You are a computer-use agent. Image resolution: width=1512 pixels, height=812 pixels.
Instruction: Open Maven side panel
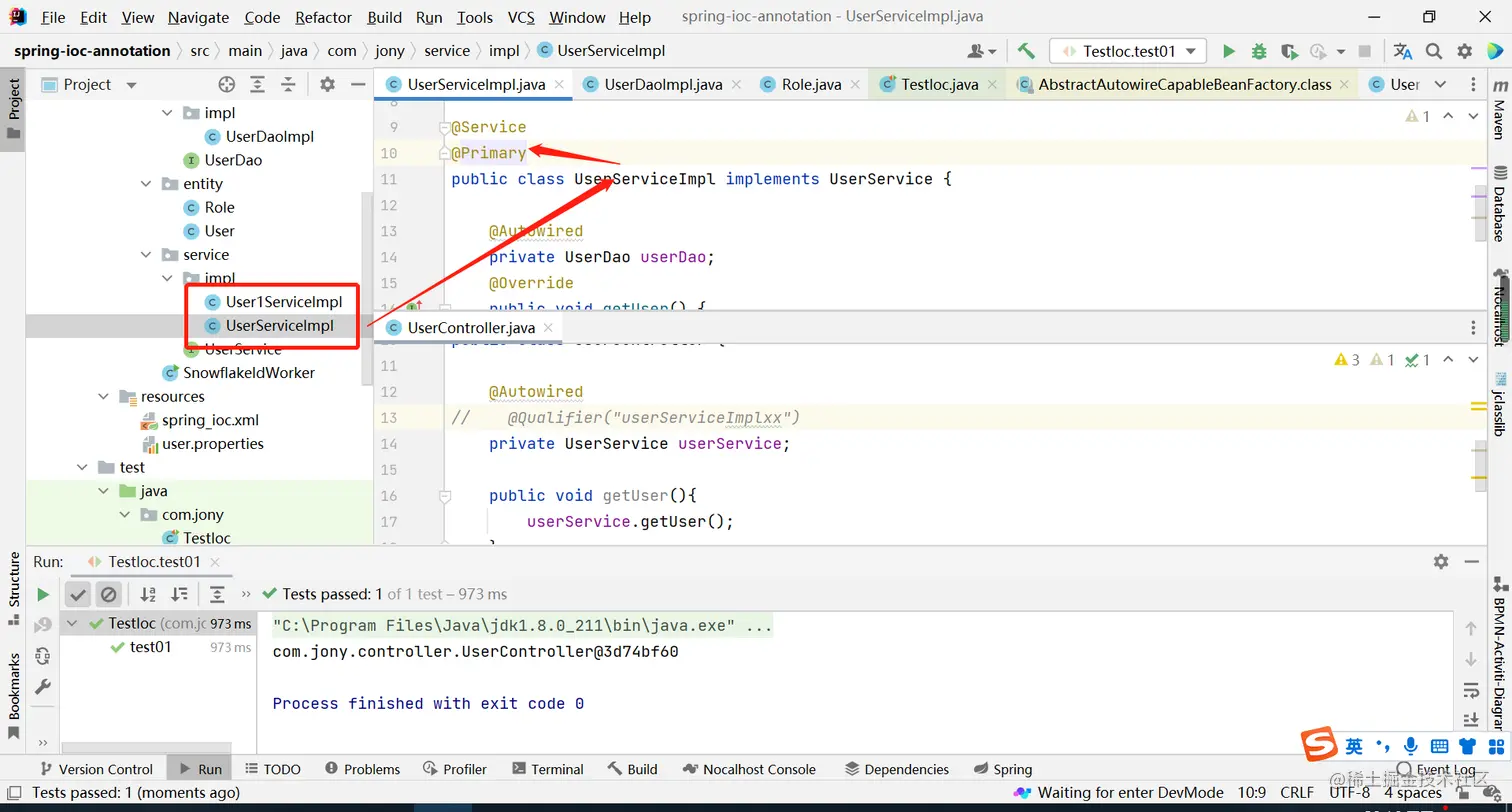(x=1499, y=110)
